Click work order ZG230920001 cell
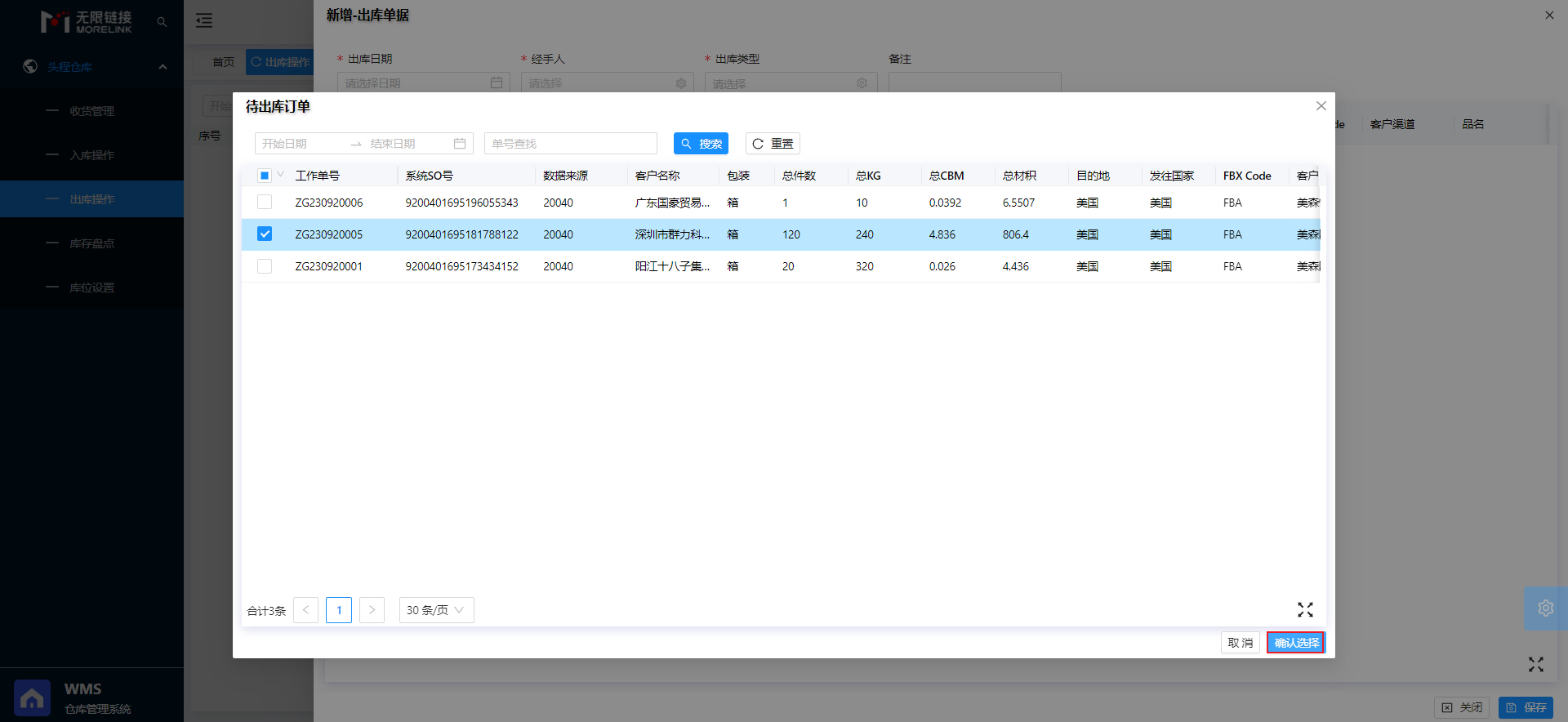The height and width of the screenshot is (722, 1568). point(328,266)
